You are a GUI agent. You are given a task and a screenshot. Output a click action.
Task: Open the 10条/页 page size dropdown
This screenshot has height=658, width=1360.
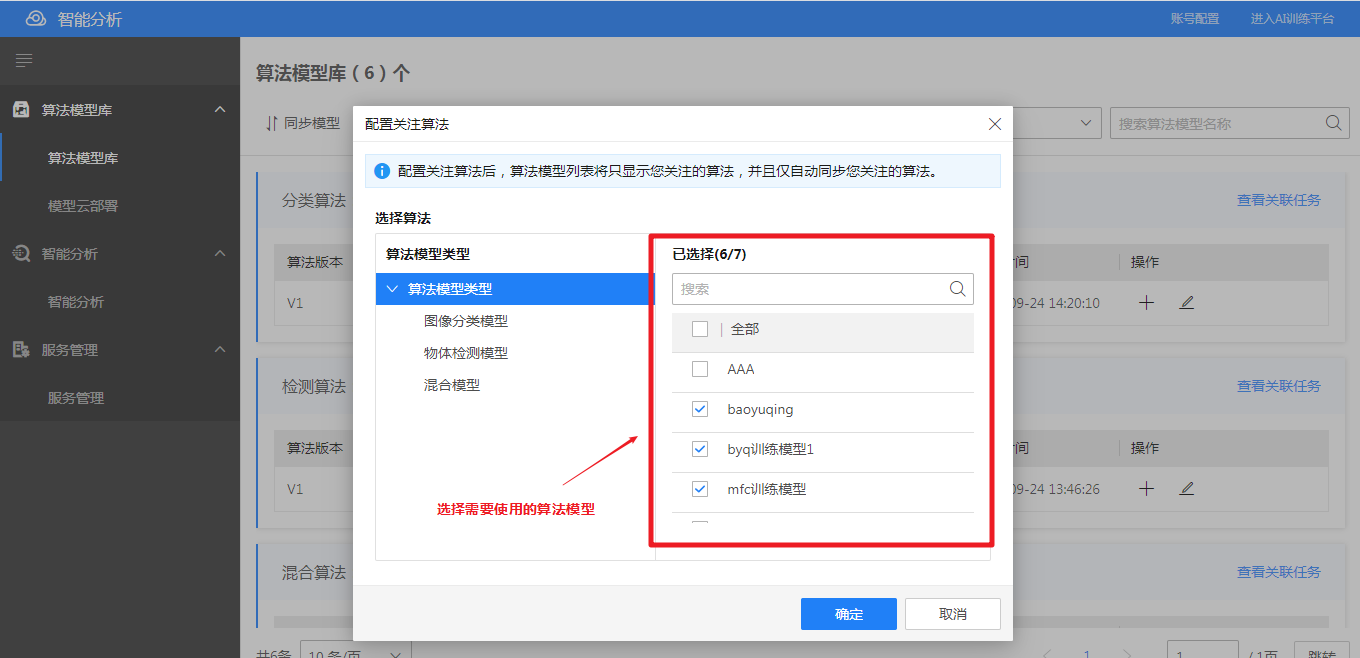click(x=355, y=651)
